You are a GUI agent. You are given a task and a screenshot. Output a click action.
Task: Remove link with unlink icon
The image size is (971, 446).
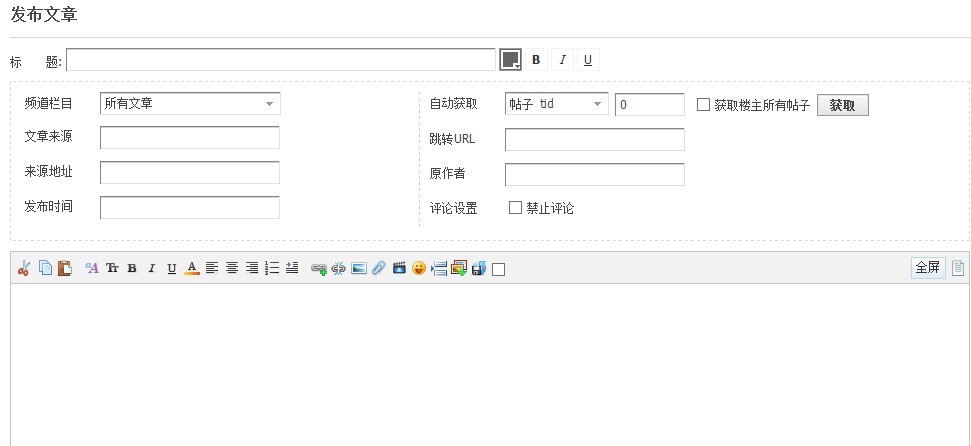click(339, 269)
